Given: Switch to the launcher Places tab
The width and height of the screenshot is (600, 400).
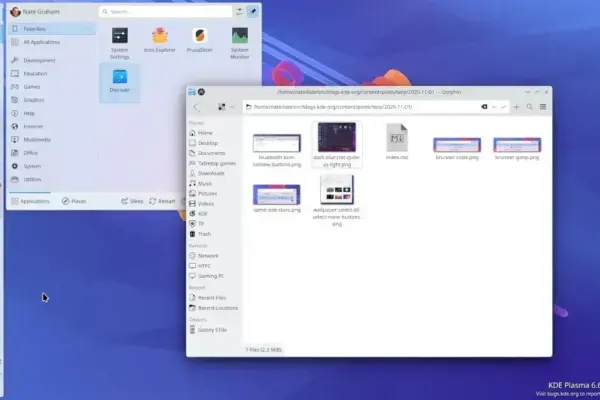Looking at the screenshot, I should click(74, 201).
